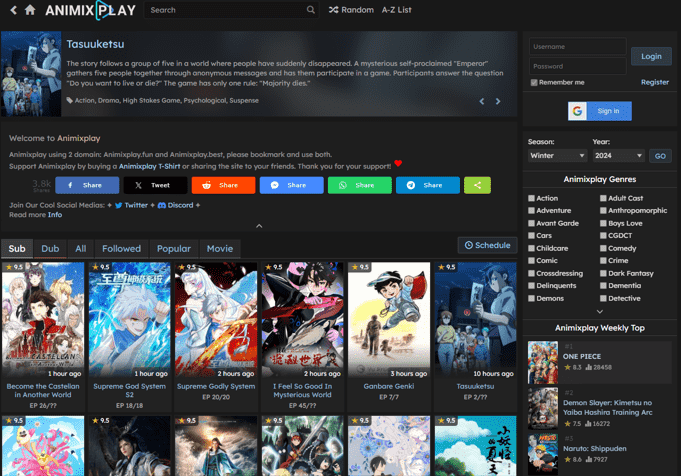Open the Season dropdown showing Winter
This screenshot has width=681, height=476.
pos(556,156)
